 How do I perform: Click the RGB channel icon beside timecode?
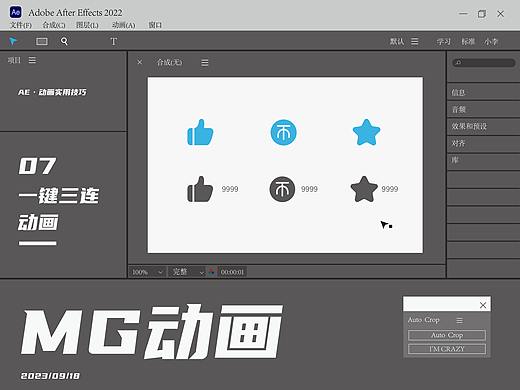(x=211, y=272)
